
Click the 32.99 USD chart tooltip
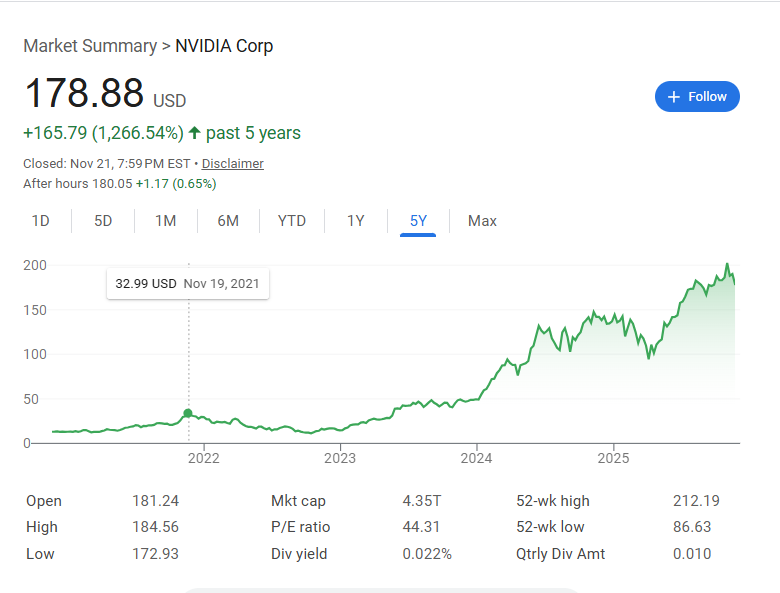pos(187,284)
